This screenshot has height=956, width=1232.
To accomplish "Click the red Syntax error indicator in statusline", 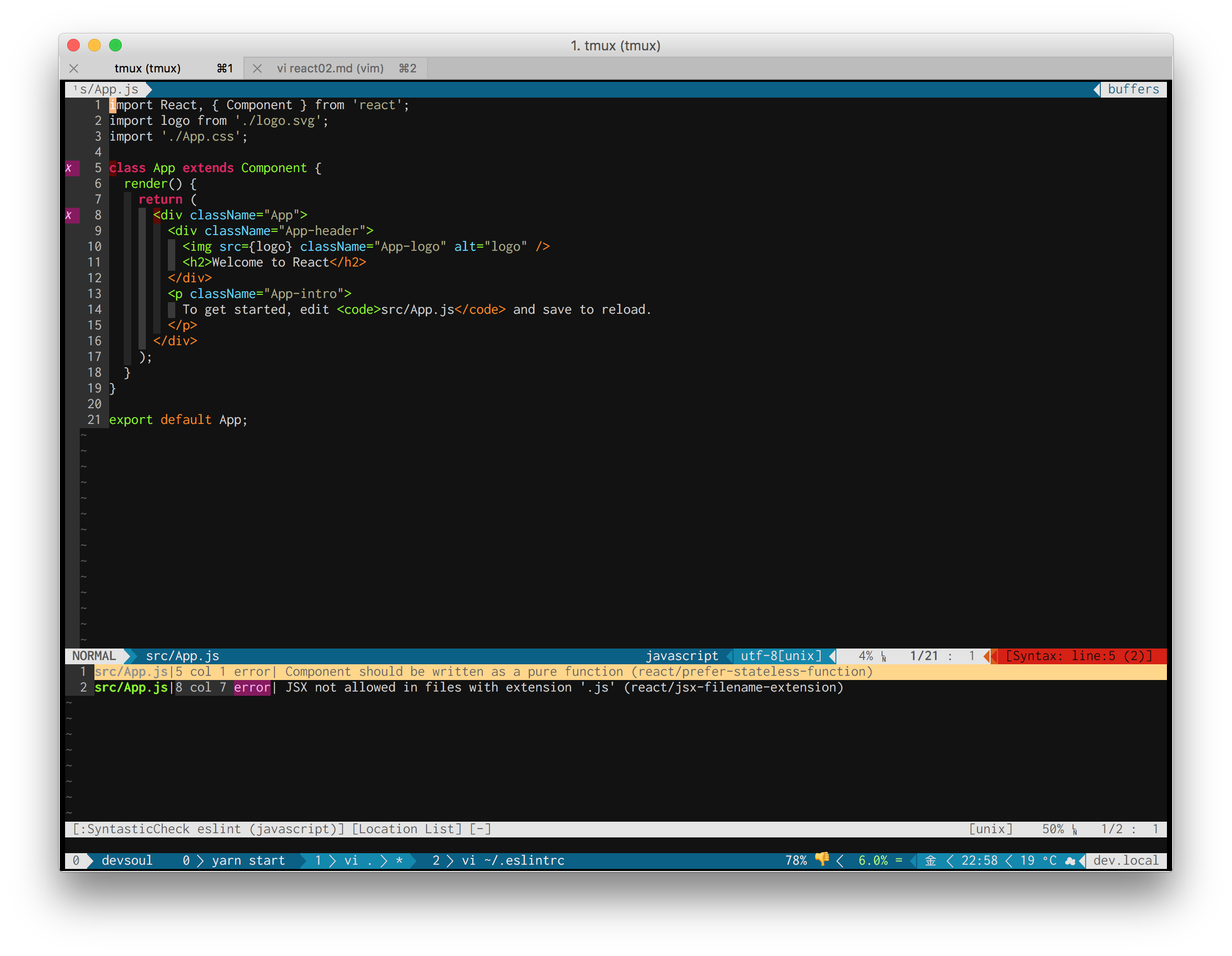I will (1078, 656).
